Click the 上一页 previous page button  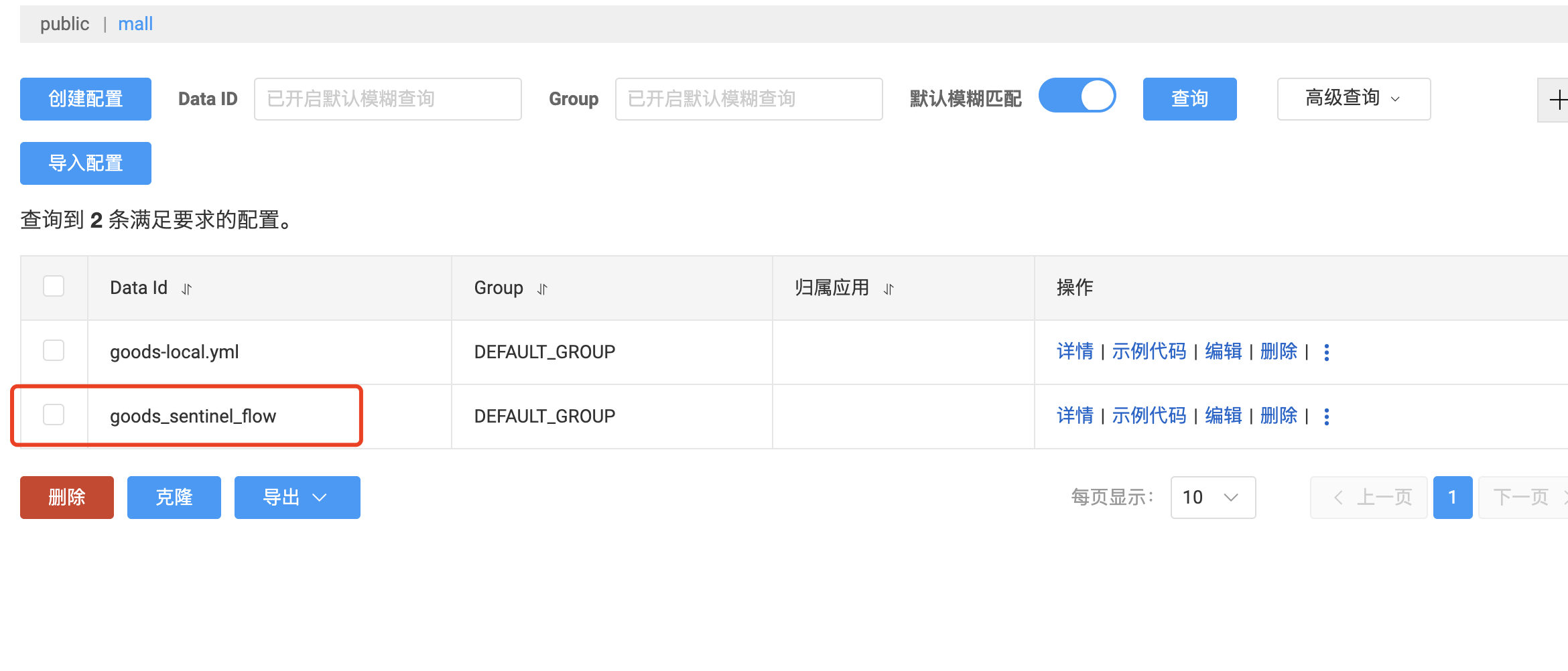coord(1368,498)
